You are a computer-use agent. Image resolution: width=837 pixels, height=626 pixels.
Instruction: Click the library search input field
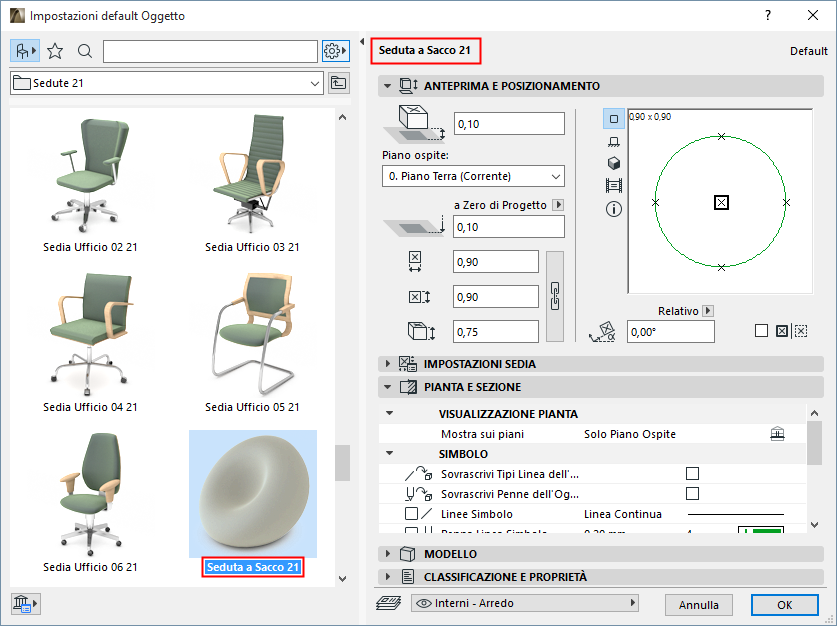(x=210, y=51)
